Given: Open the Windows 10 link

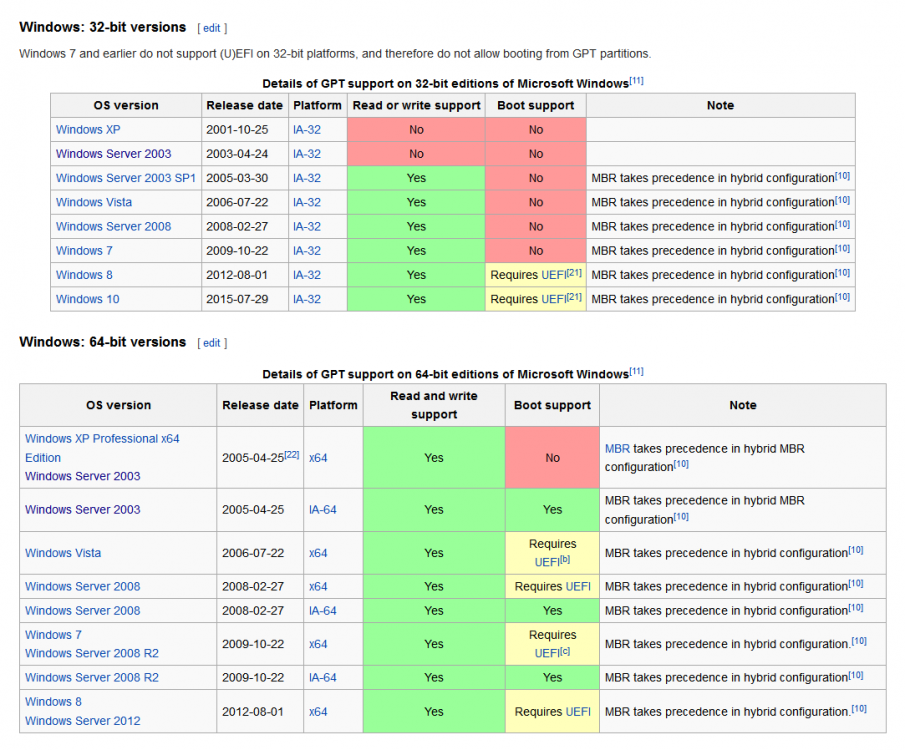Looking at the screenshot, I should coord(87,299).
